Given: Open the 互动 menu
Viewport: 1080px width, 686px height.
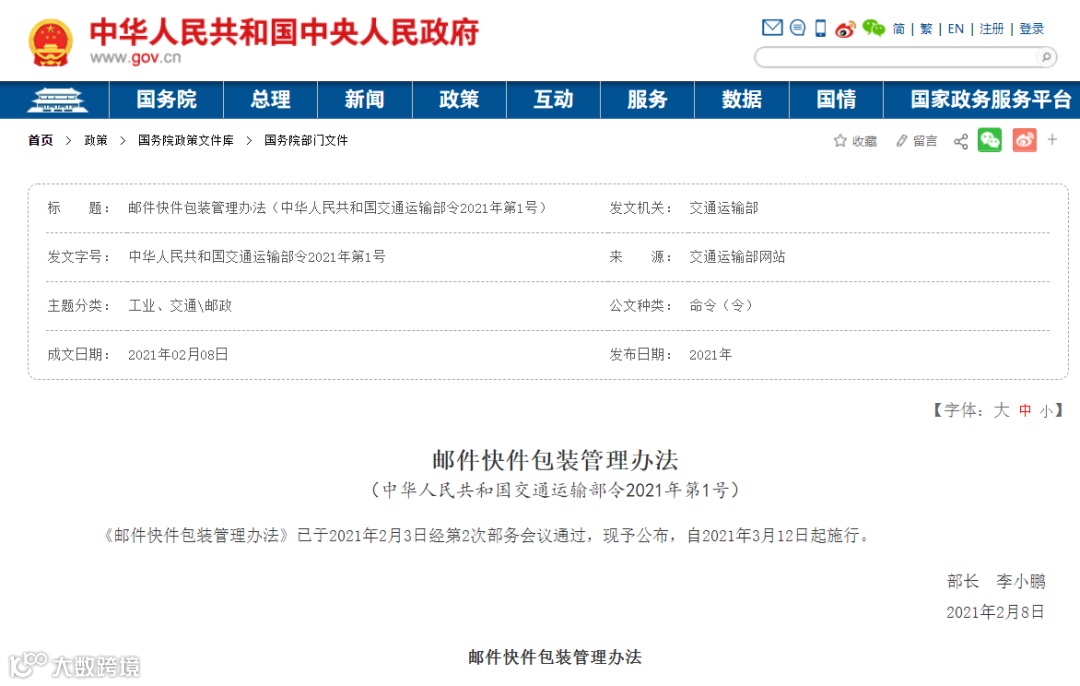Looking at the screenshot, I should (553, 100).
